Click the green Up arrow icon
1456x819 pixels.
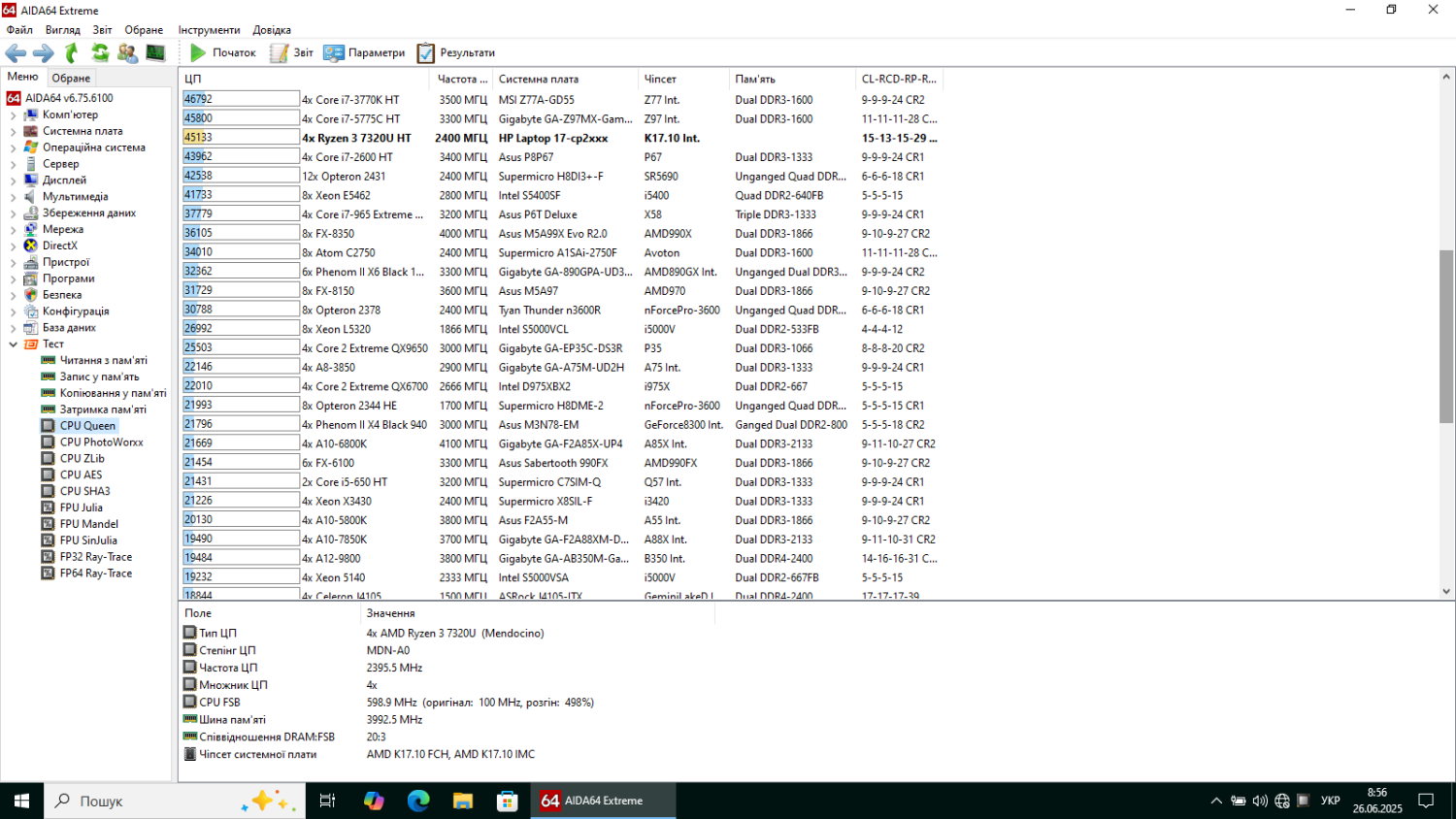[x=72, y=53]
